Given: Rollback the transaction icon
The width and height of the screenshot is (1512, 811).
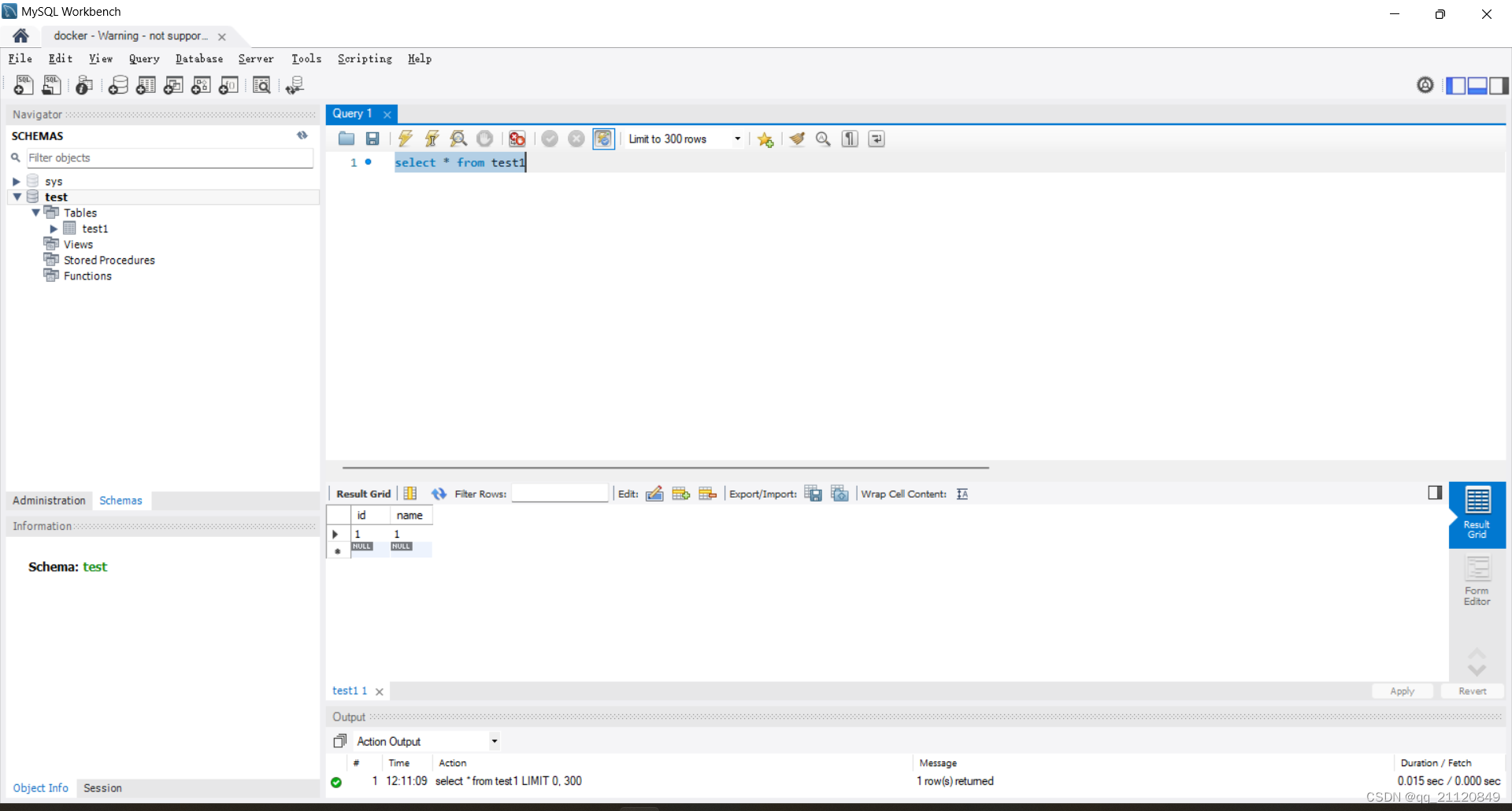Looking at the screenshot, I should coord(576,139).
